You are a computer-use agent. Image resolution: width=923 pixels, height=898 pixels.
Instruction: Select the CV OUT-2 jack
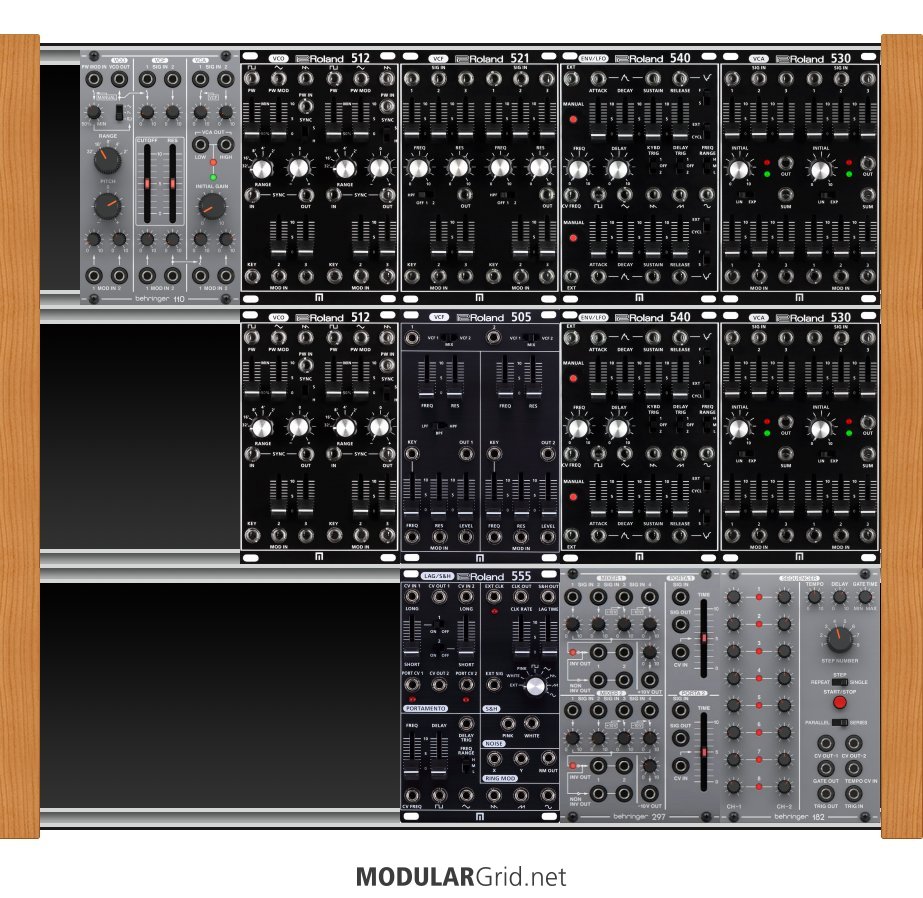[854, 743]
